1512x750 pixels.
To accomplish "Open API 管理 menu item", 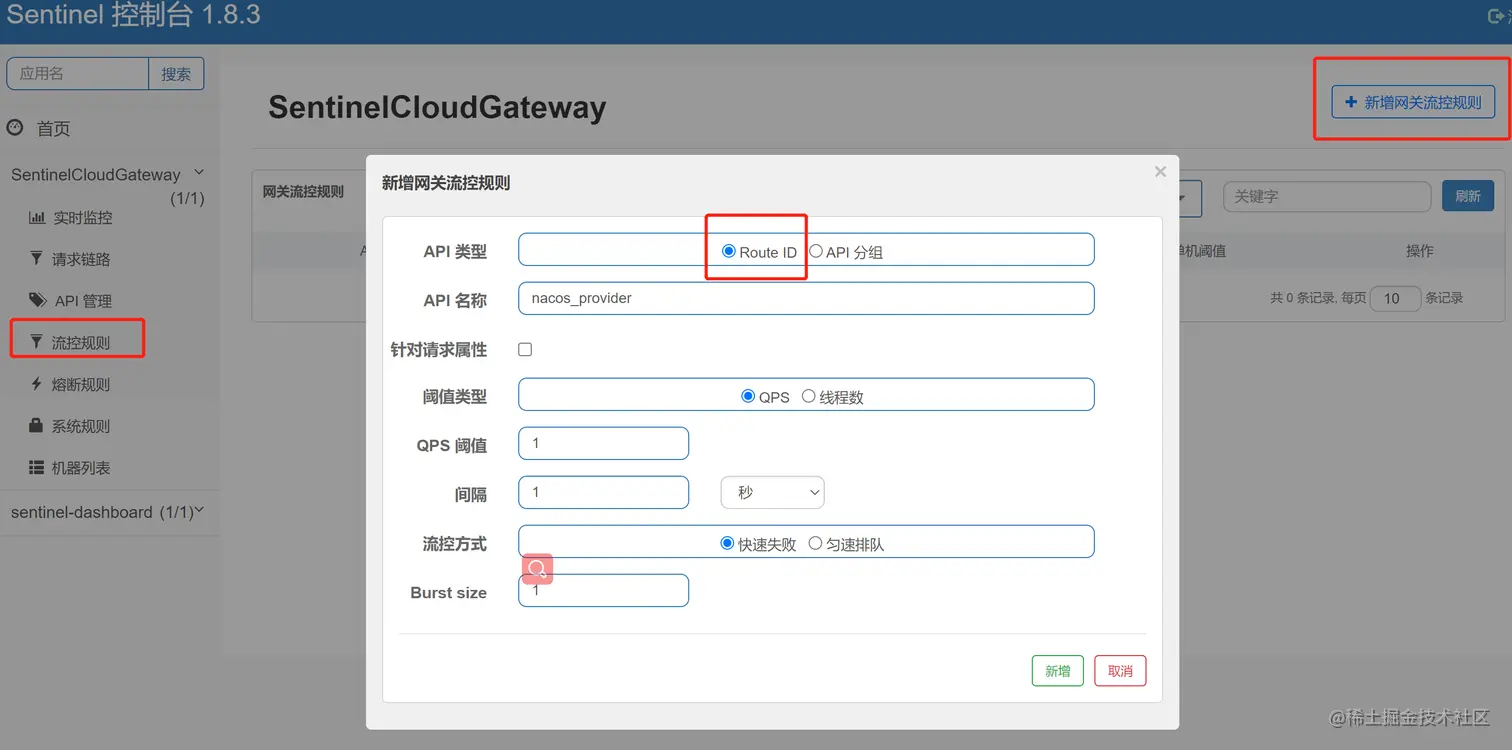I will [83, 301].
